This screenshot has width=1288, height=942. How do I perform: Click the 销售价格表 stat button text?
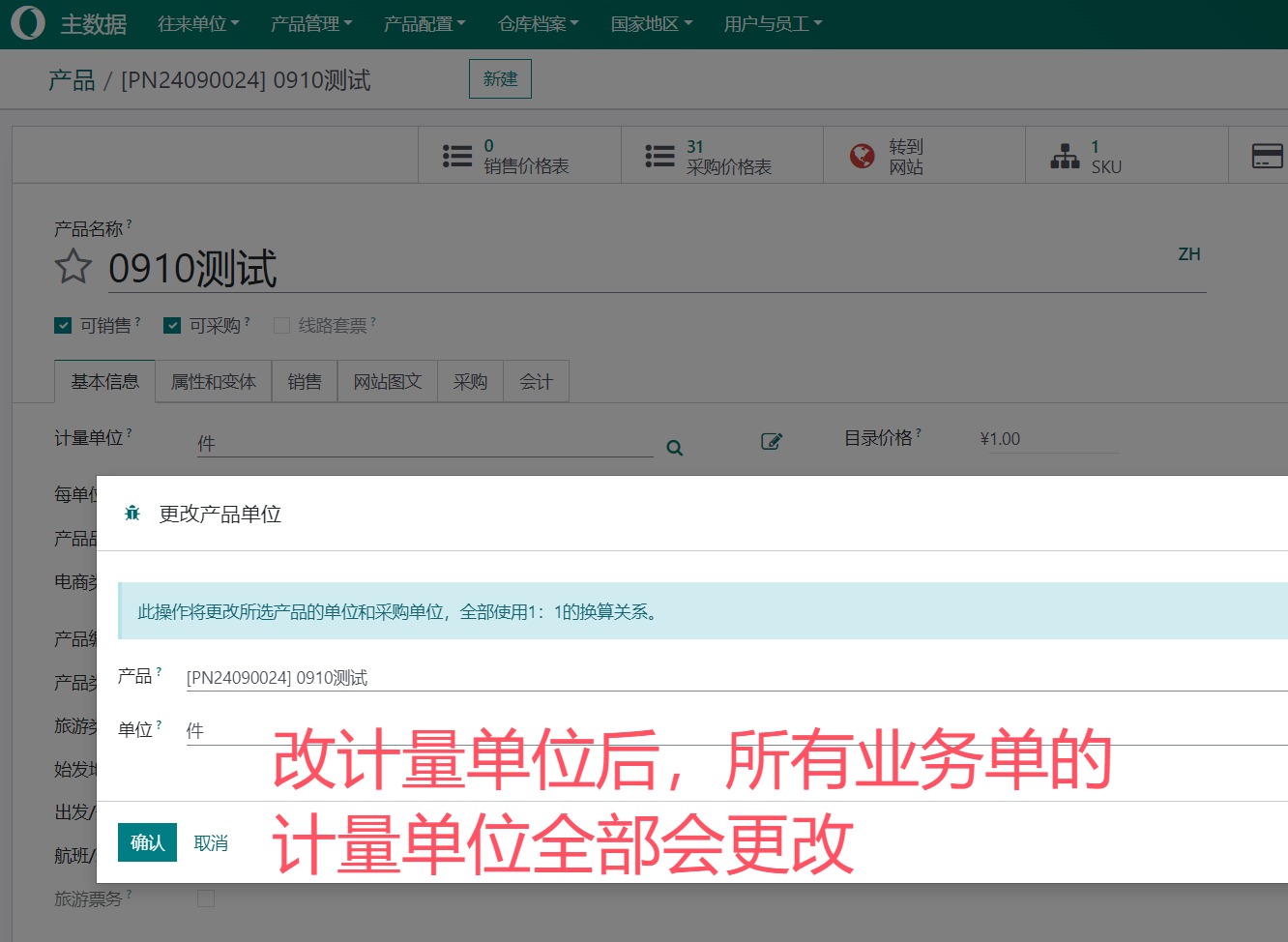coord(526,166)
